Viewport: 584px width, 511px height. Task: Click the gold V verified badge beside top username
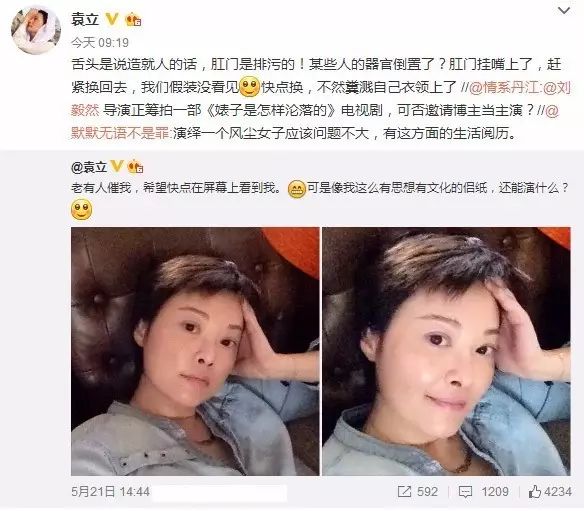point(112,19)
